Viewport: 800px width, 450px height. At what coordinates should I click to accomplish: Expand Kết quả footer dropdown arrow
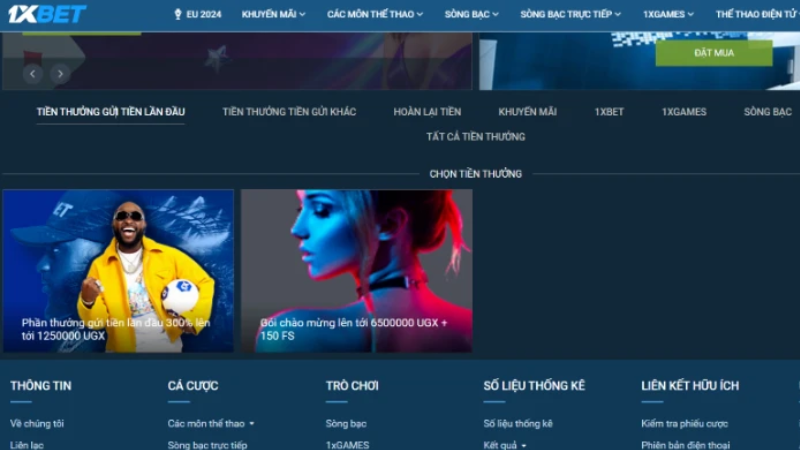523,446
